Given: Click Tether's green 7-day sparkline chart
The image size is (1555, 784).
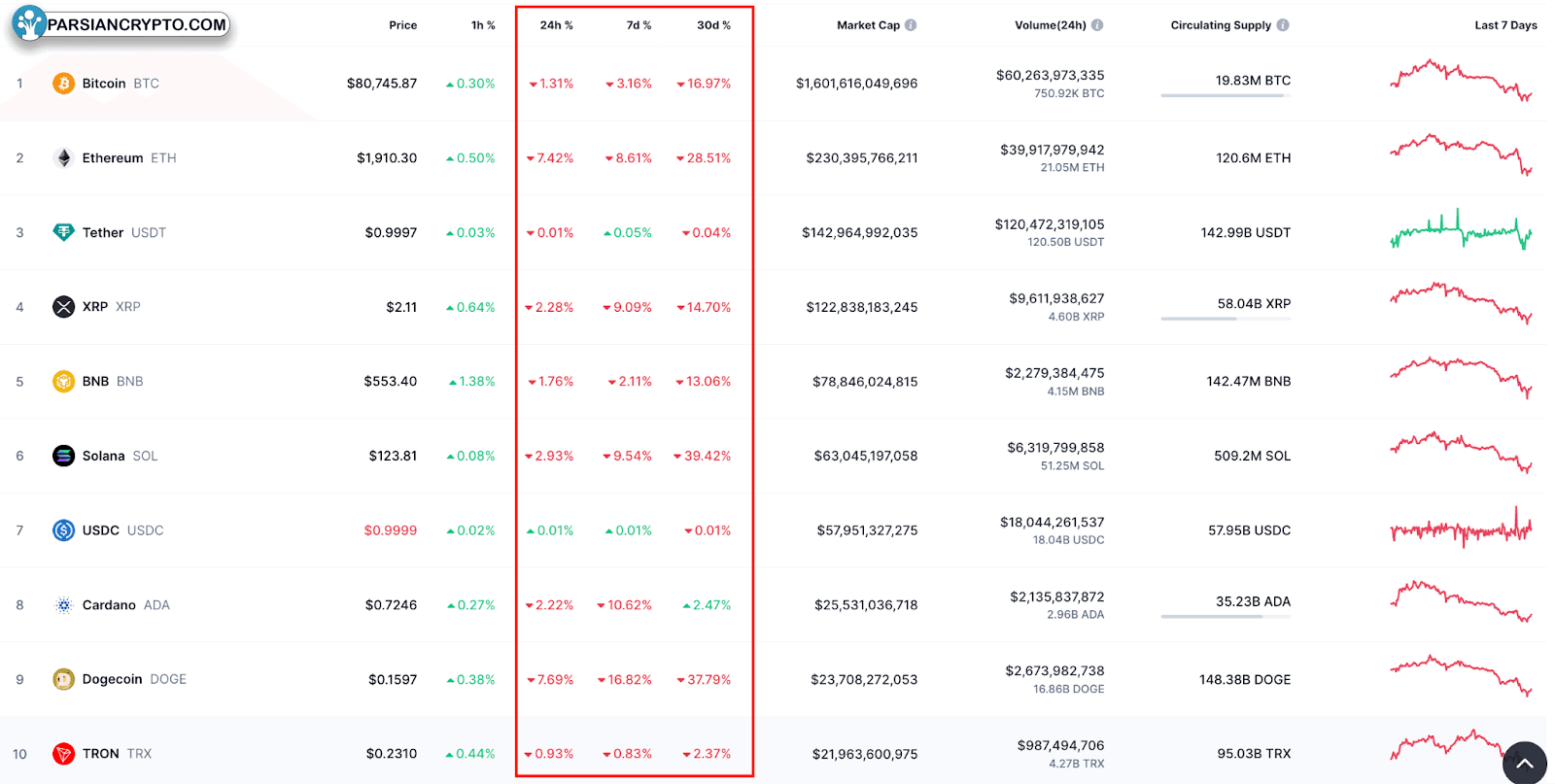Looking at the screenshot, I should click(x=1461, y=229).
